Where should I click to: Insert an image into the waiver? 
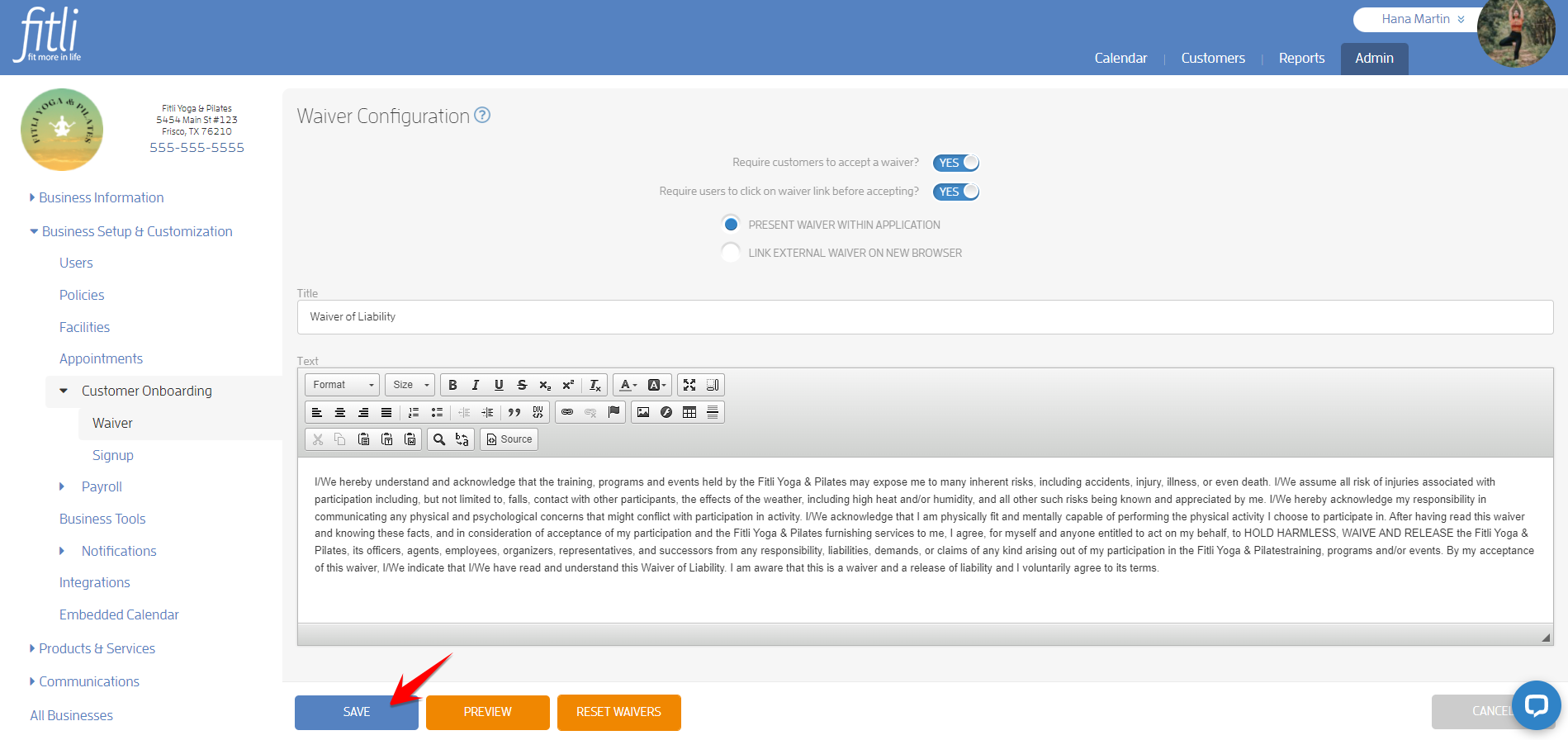pos(643,412)
